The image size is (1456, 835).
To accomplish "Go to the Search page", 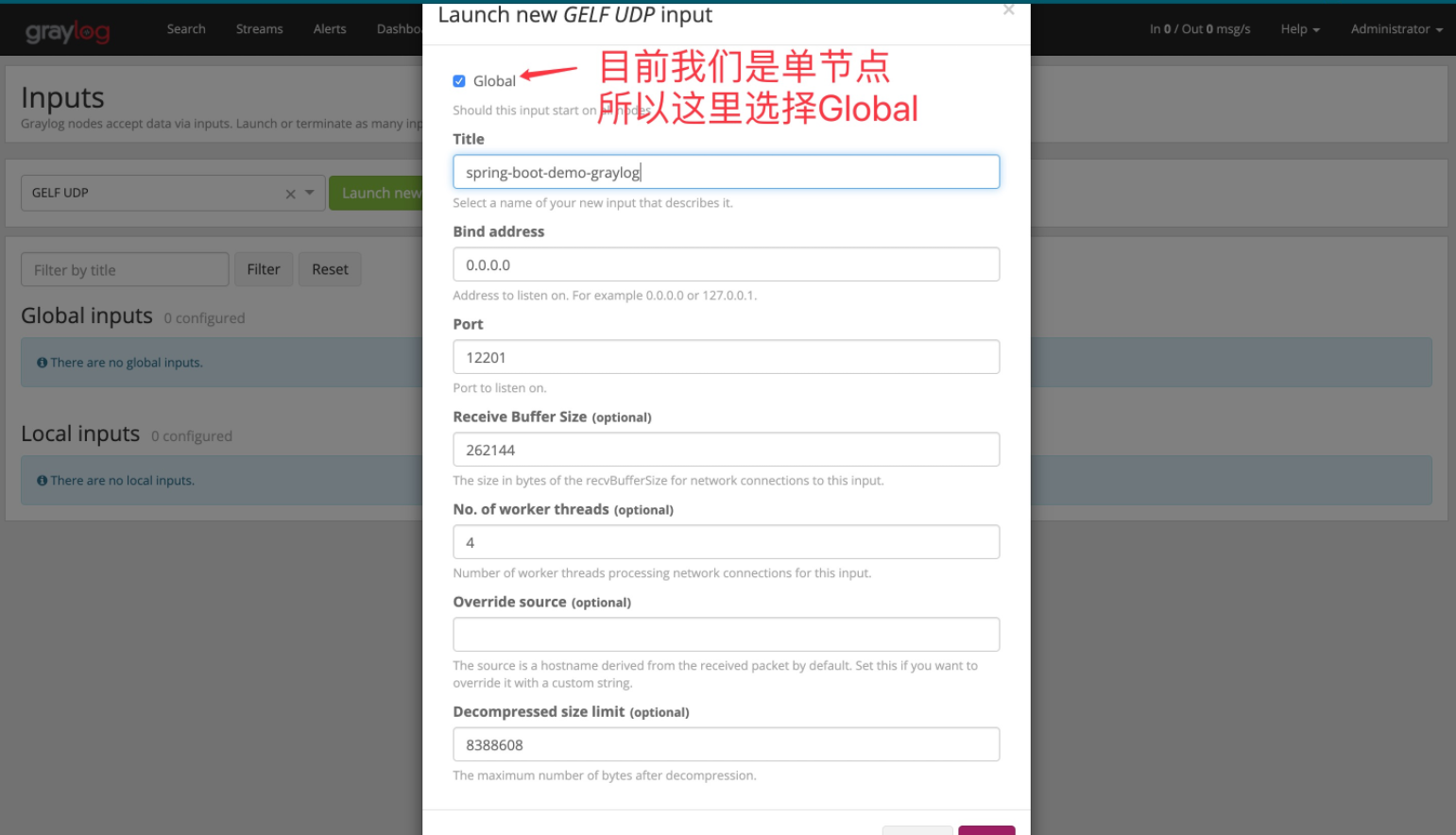I will point(185,28).
